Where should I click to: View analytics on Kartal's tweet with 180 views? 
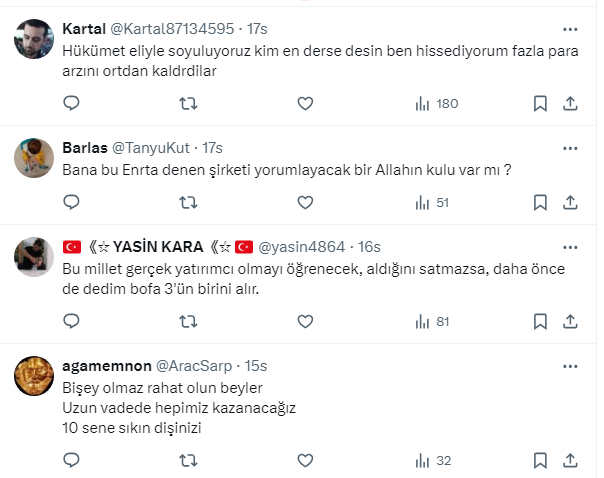pos(435,103)
